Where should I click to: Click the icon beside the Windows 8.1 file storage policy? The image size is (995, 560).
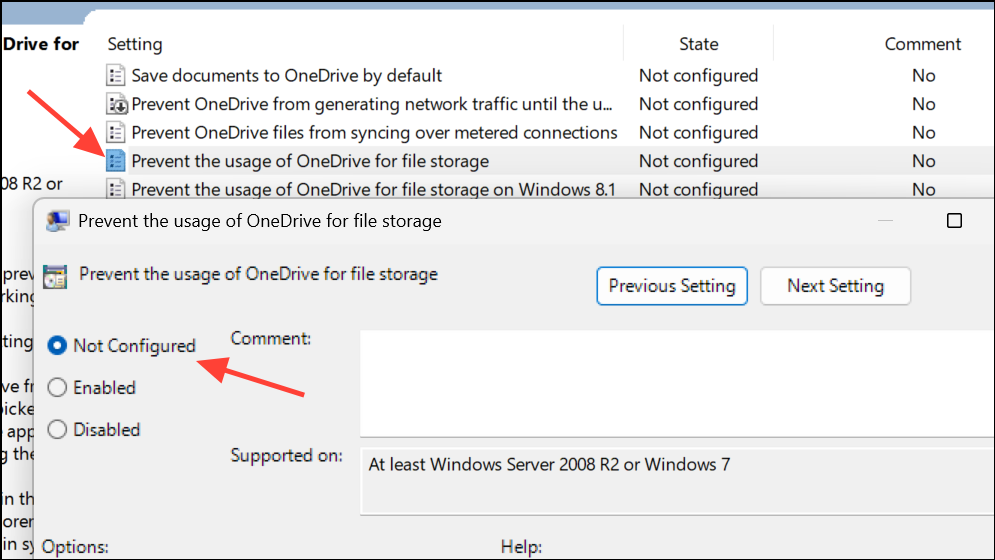115,189
